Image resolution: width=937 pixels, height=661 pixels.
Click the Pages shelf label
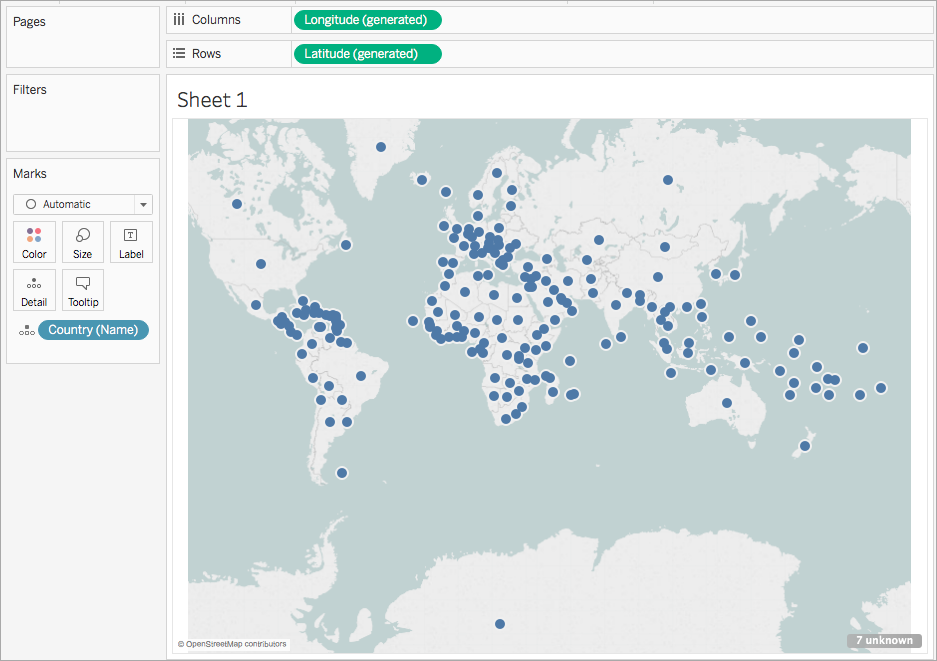(29, 22)
